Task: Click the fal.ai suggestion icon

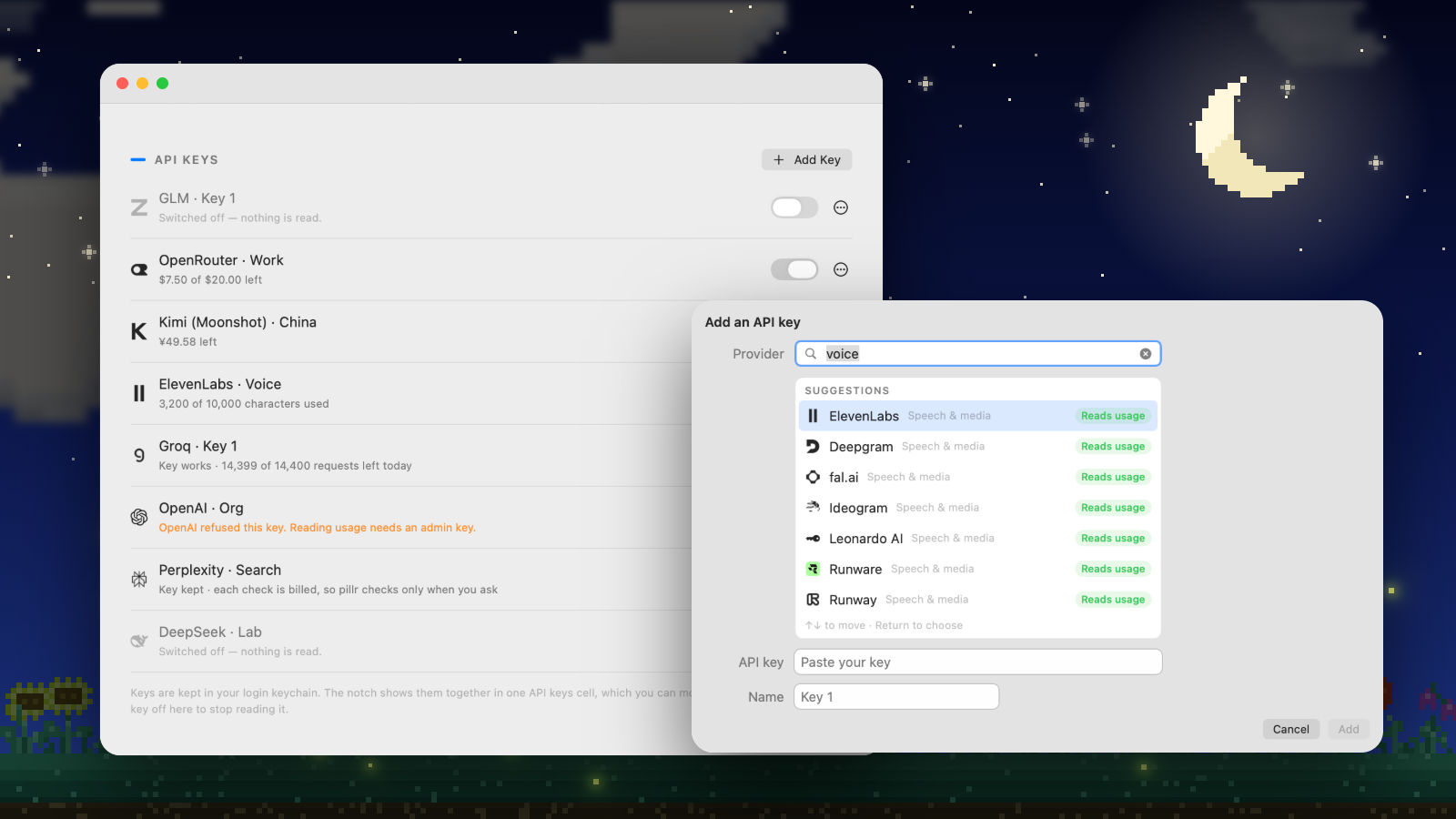Action: point(814,477)
